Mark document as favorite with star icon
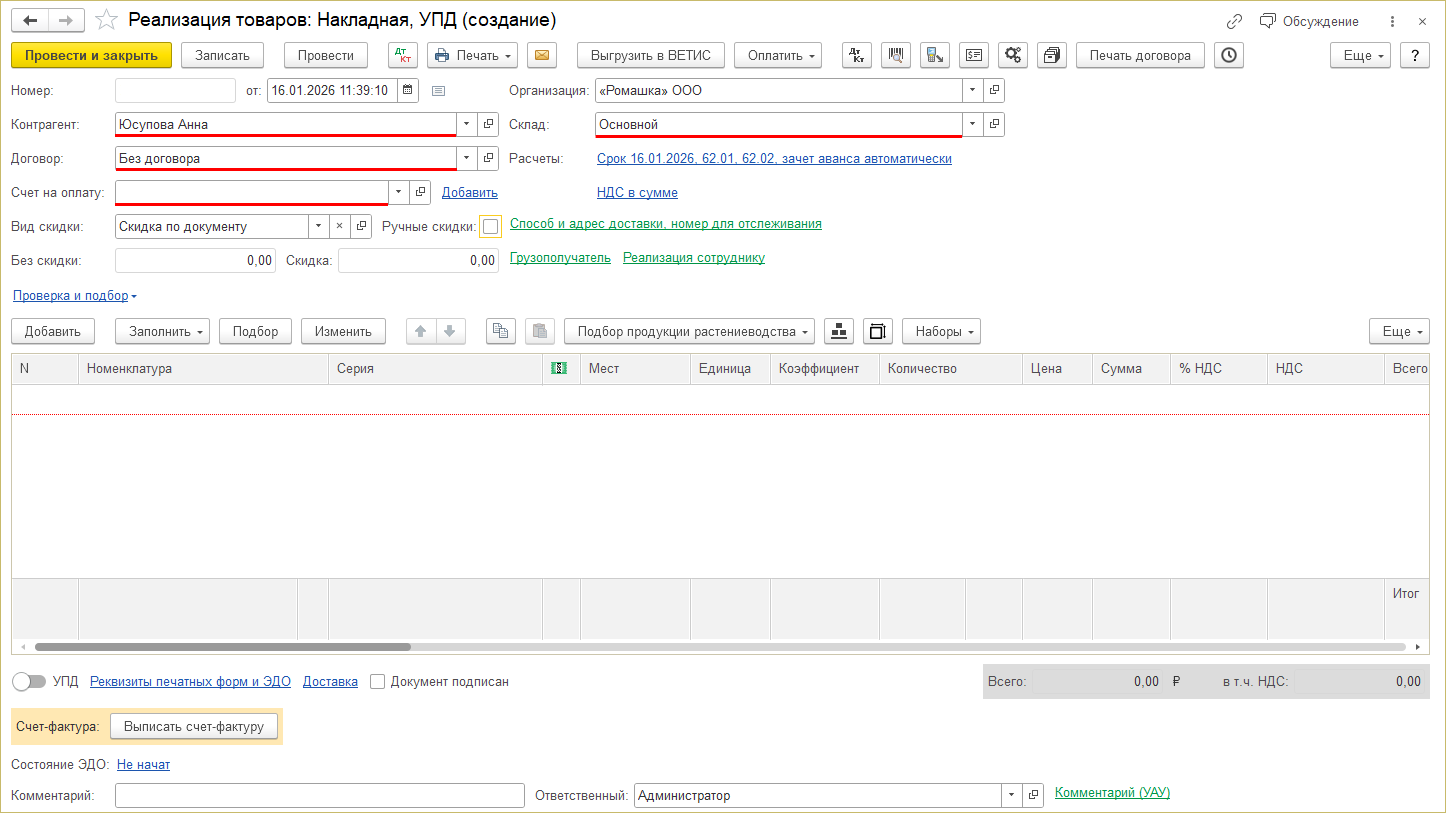The width and height of the screenshot is (1446, 813). click(x=105, y=21)
